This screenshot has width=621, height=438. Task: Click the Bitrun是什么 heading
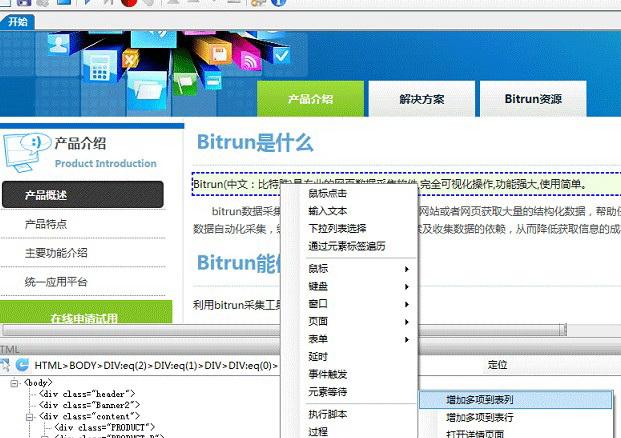[x=255, y=142]
